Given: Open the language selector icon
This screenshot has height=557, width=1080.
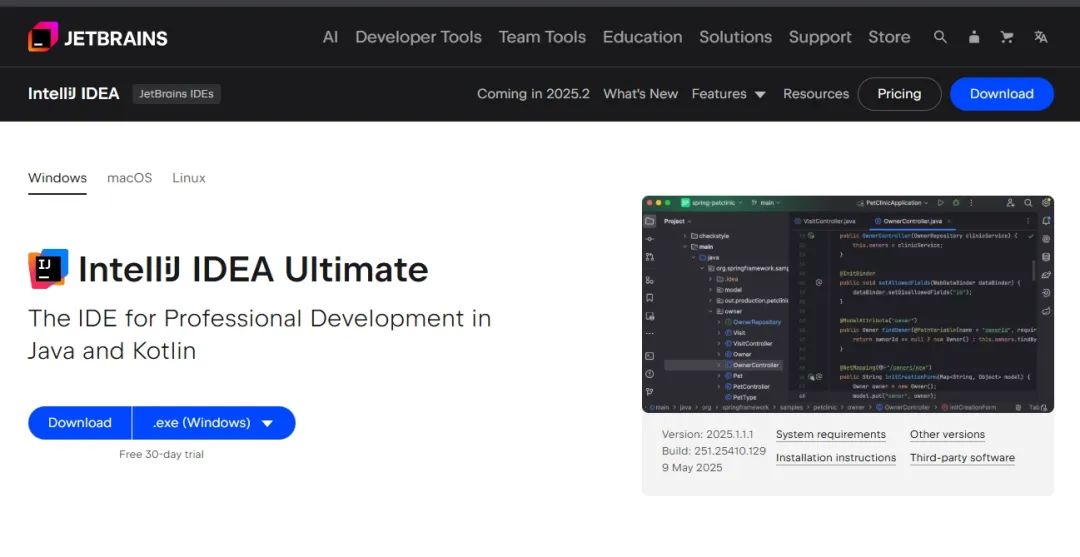Looking at the screenshot, I should coord(1041,37).
